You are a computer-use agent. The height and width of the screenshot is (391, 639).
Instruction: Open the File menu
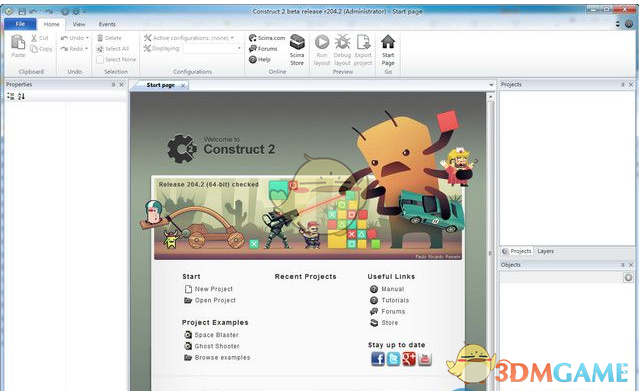pos(20,24)
